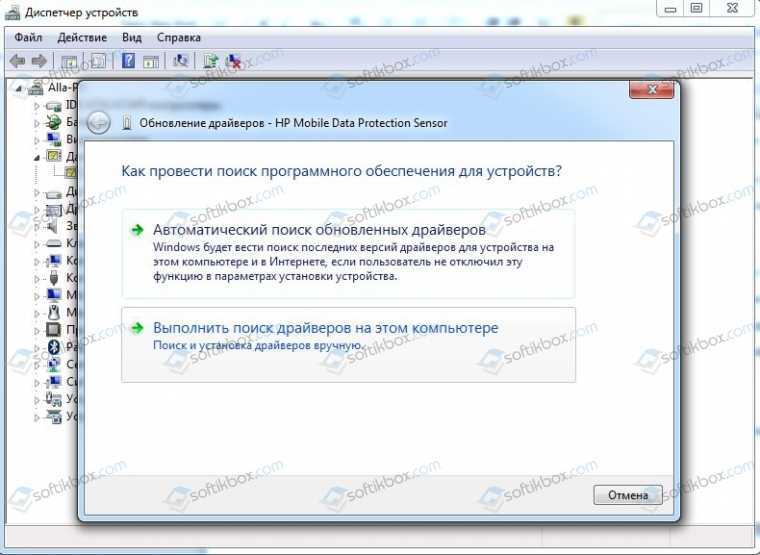
Task: Select the expanded yellow question-mark category icon
Action: (x=53, y=156)
